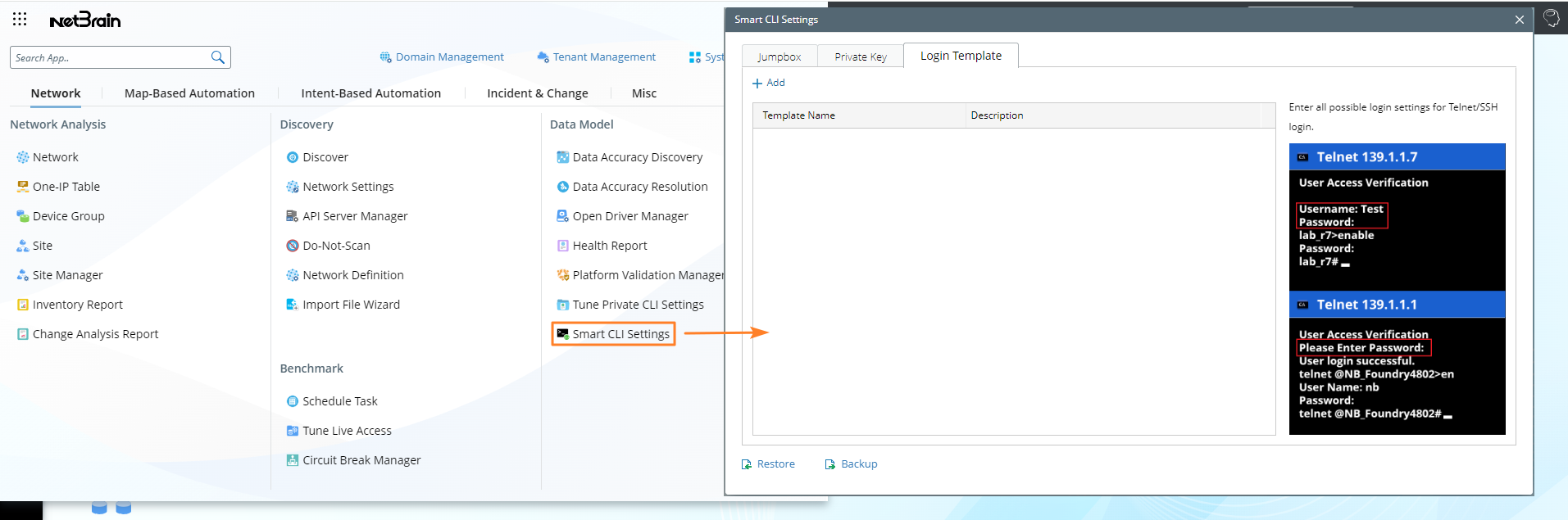Open Smart CLI Settings item
1568x520 pixels.
(x=620, y=334)
